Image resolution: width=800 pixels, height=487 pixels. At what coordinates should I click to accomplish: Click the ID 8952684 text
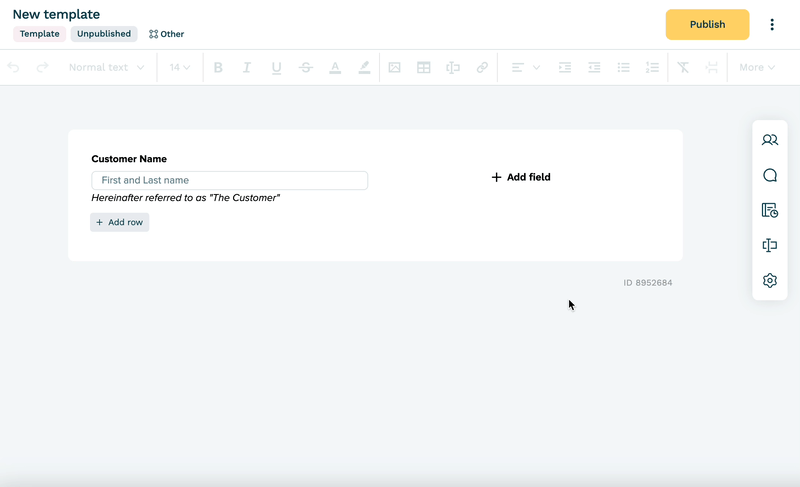click(x=648, y=283)
